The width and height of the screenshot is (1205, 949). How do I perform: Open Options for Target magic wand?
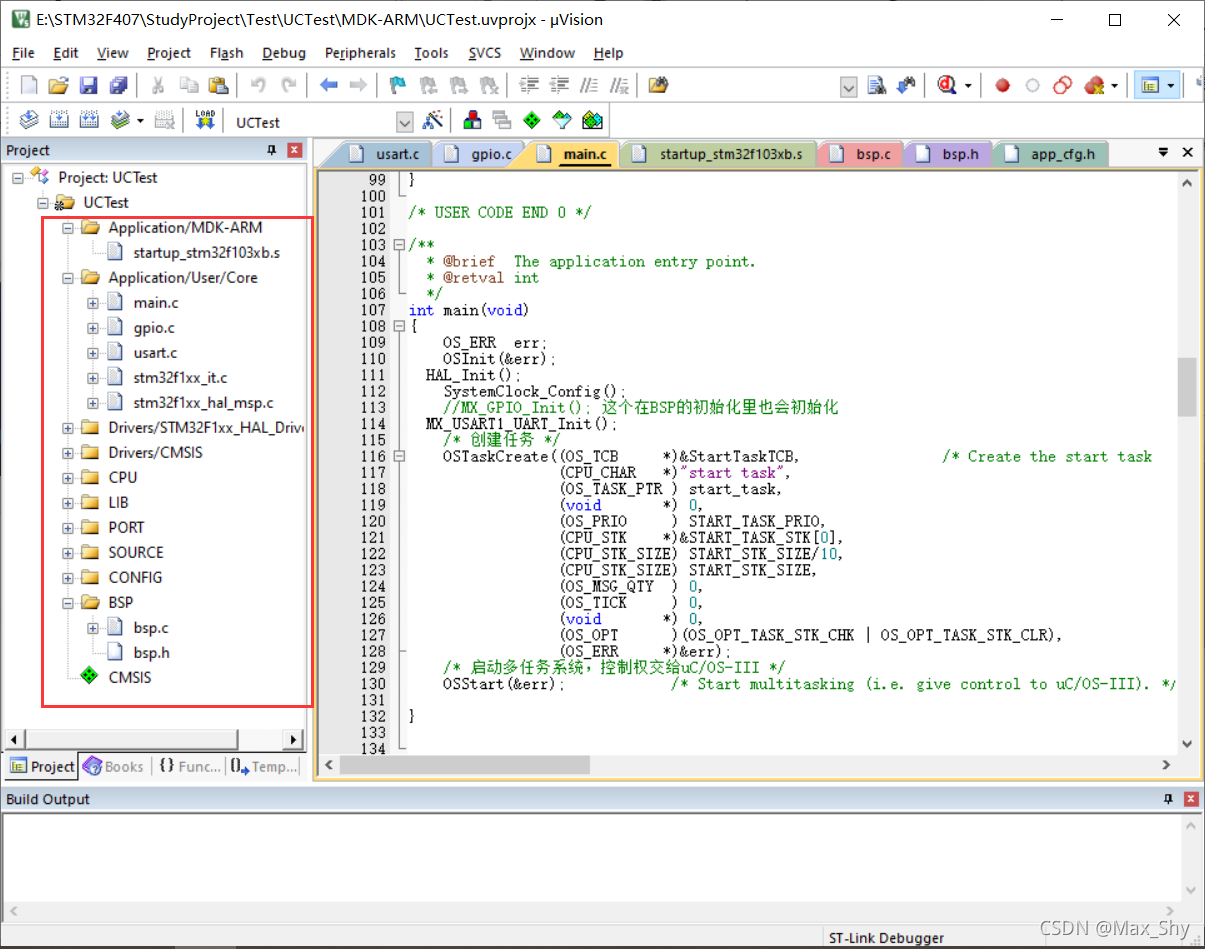[433, 121]
